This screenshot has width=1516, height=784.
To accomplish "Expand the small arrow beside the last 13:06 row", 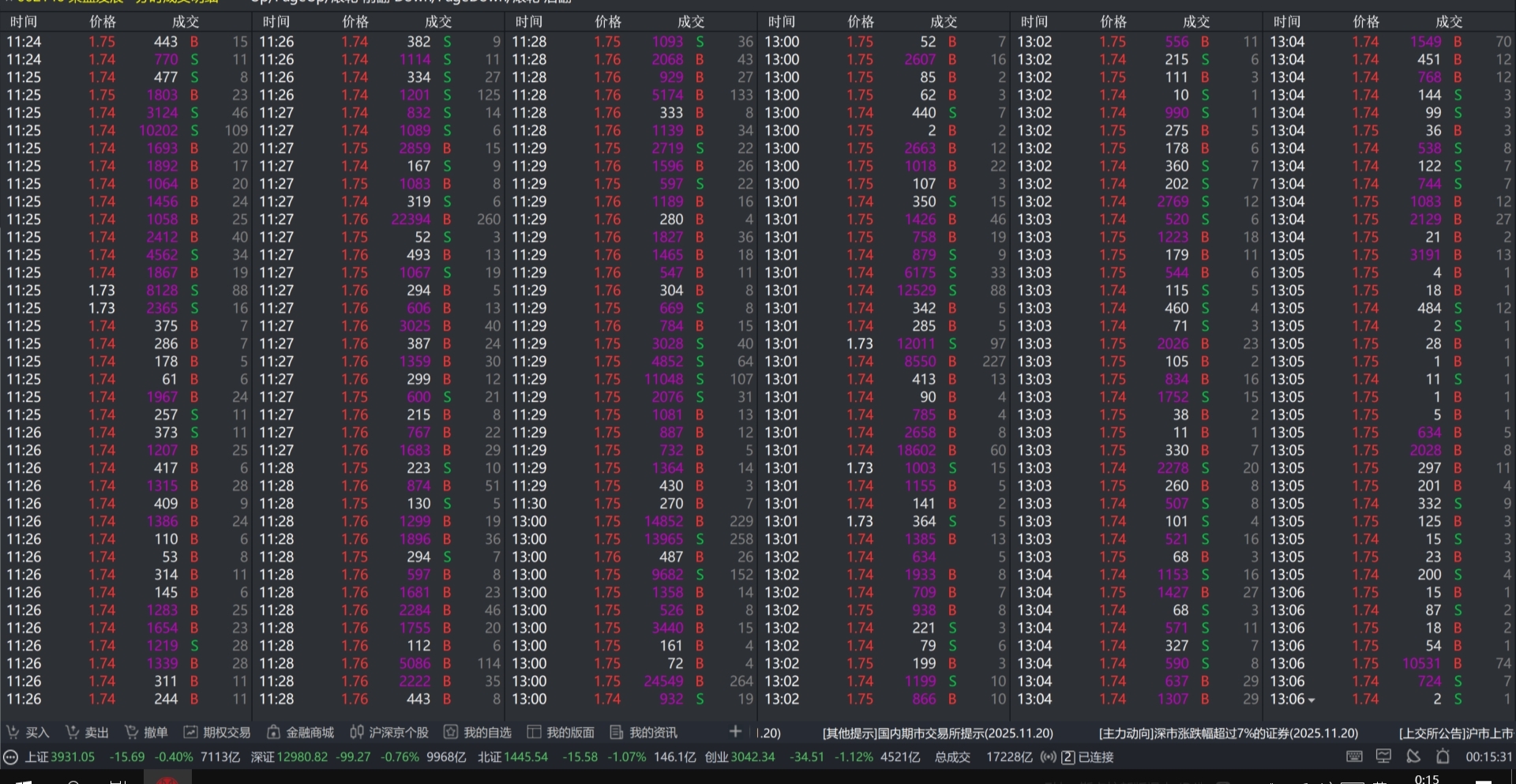I will tap(1311, 700).
